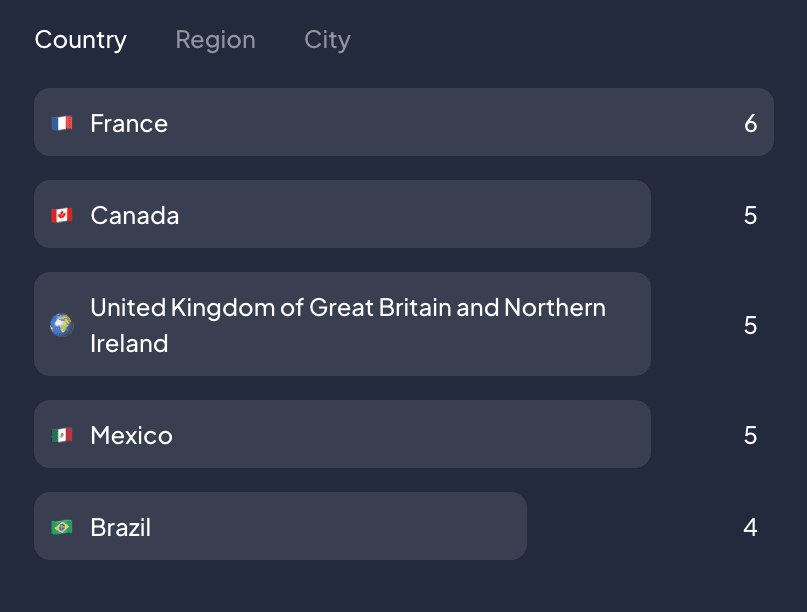Switch to the Country tab
Viewport: 807px width, 612px height.
[80, 40]
